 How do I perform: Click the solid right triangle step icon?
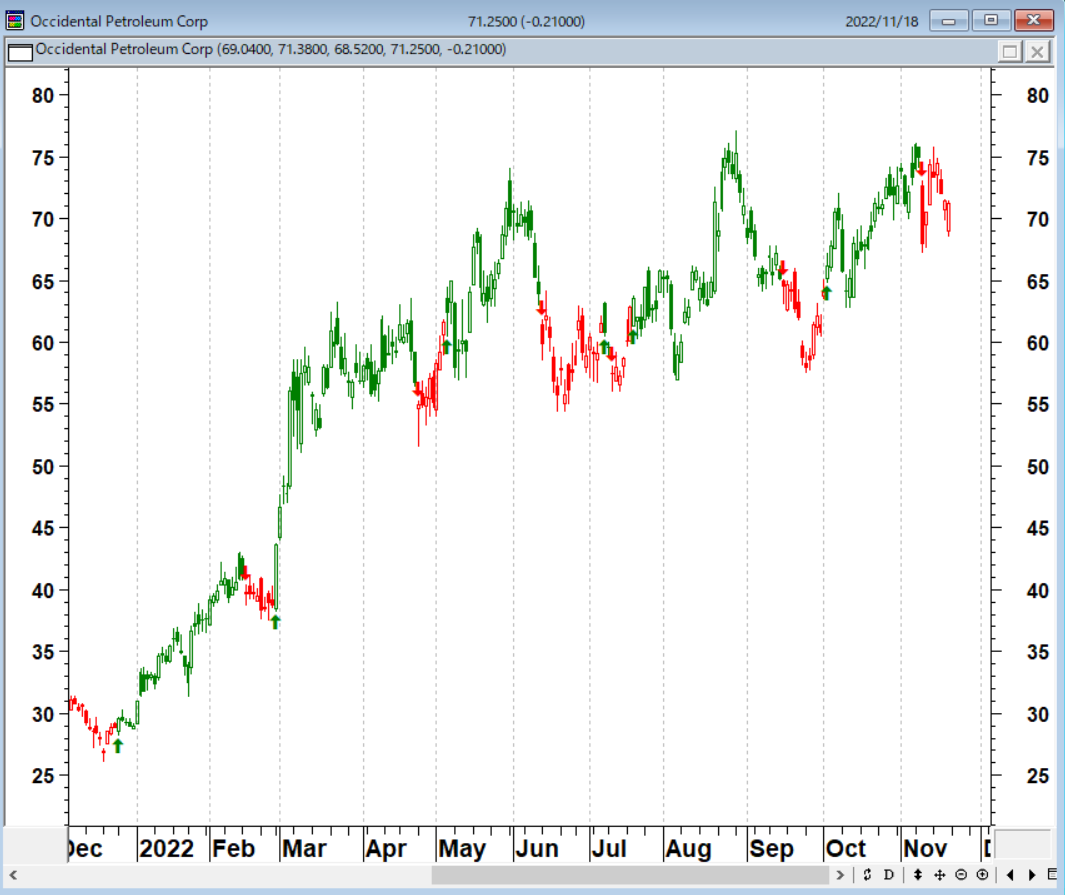click(x=1032, y=875)
